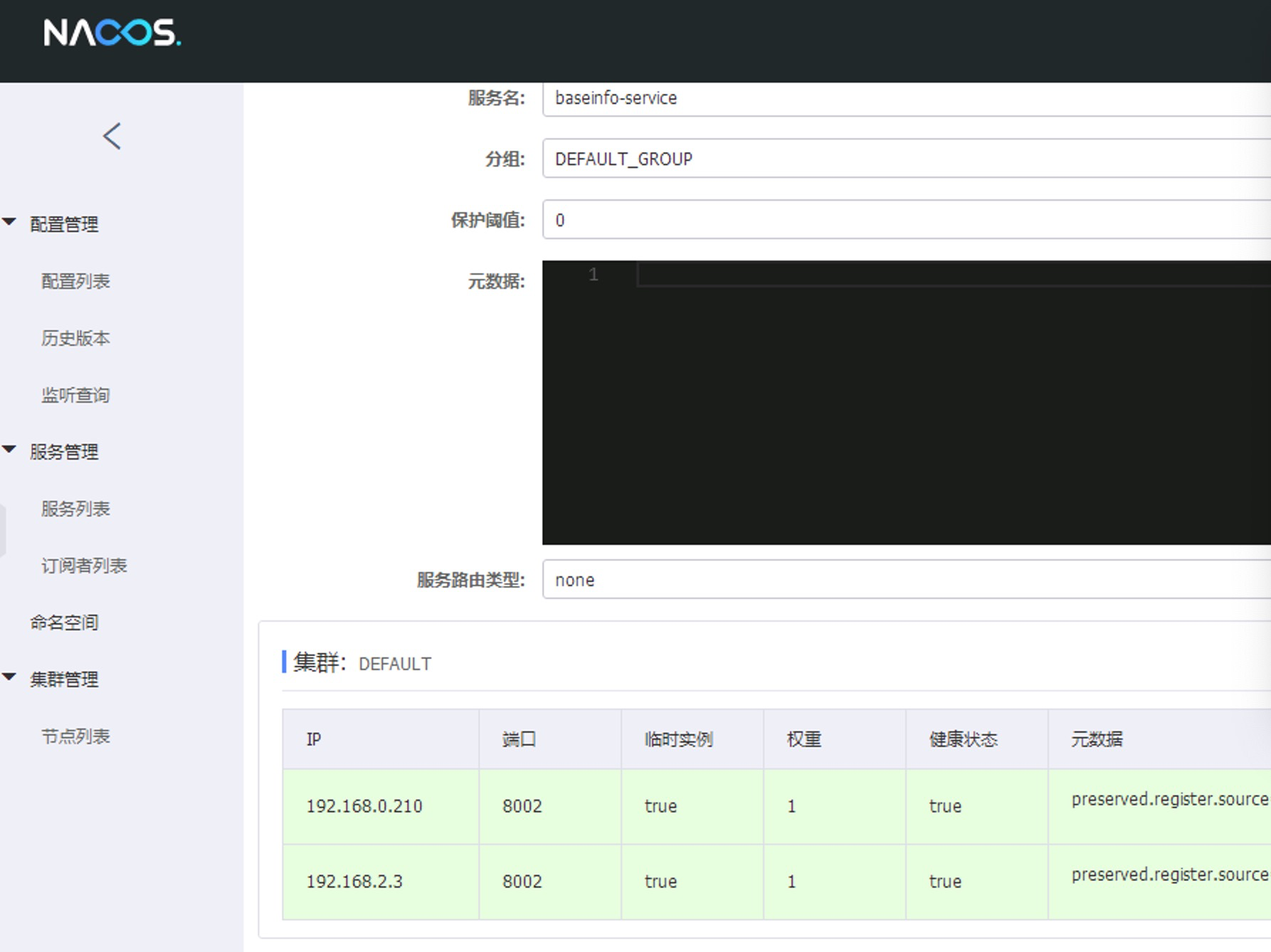Viewport: 1271px width, 952px height.
Task: Collapse the 服务管理 menu arrow
Action: pyautogui.click(x=9, y=450)
